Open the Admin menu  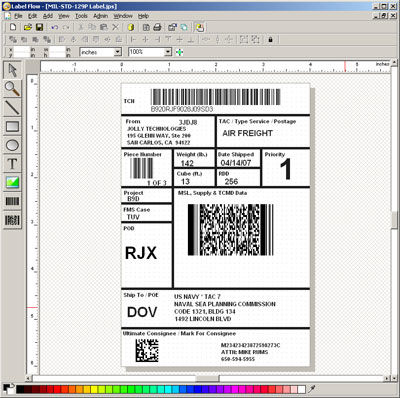(x=100, y=16)
